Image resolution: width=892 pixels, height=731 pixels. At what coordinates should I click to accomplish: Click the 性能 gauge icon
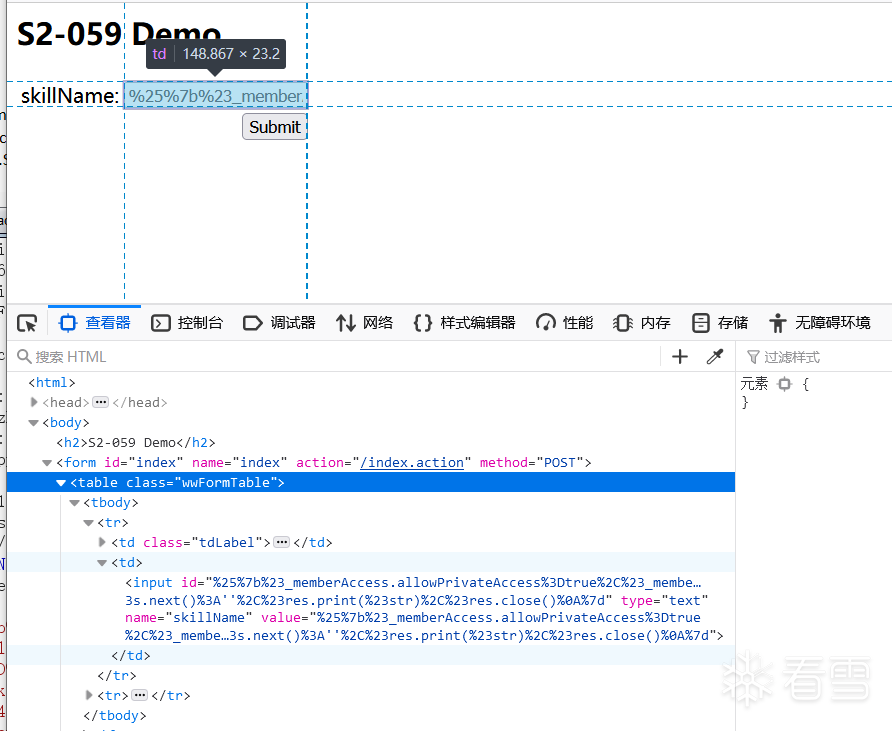click(x=546, y=323)
